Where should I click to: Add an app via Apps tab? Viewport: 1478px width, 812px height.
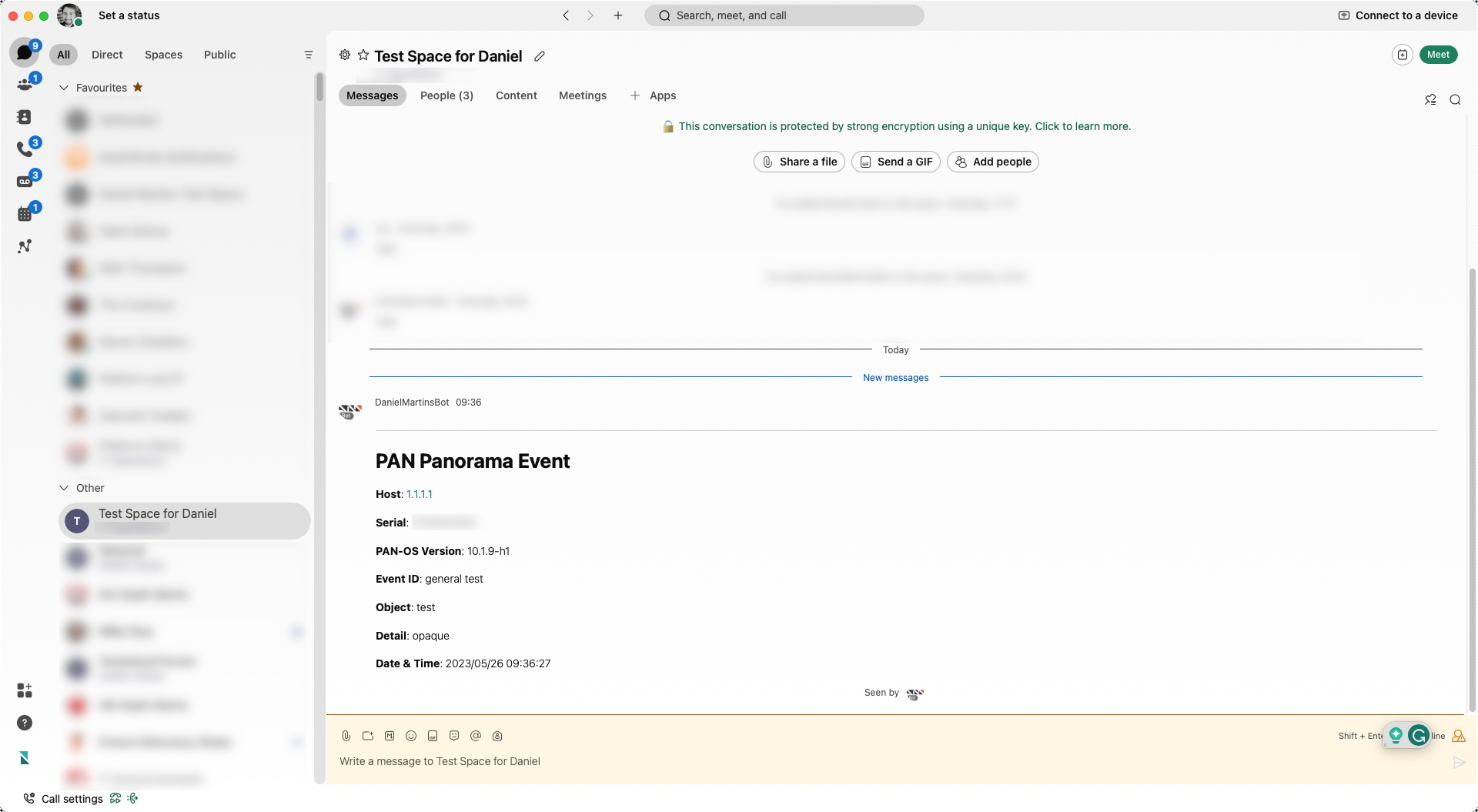pos(653,95)
